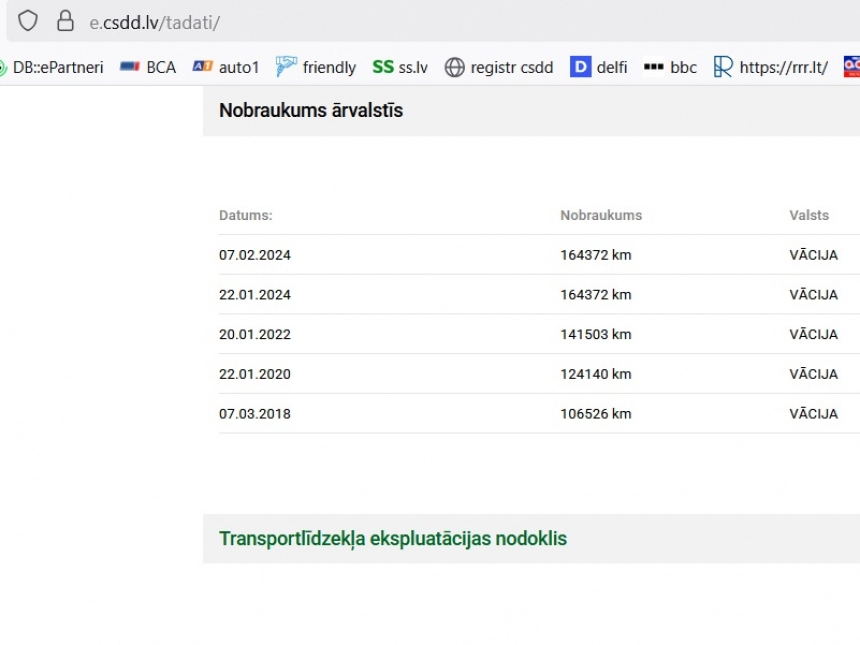Click the 141503 km mileage value
Viewport: 860px width, 645px height.
(596, 334)
